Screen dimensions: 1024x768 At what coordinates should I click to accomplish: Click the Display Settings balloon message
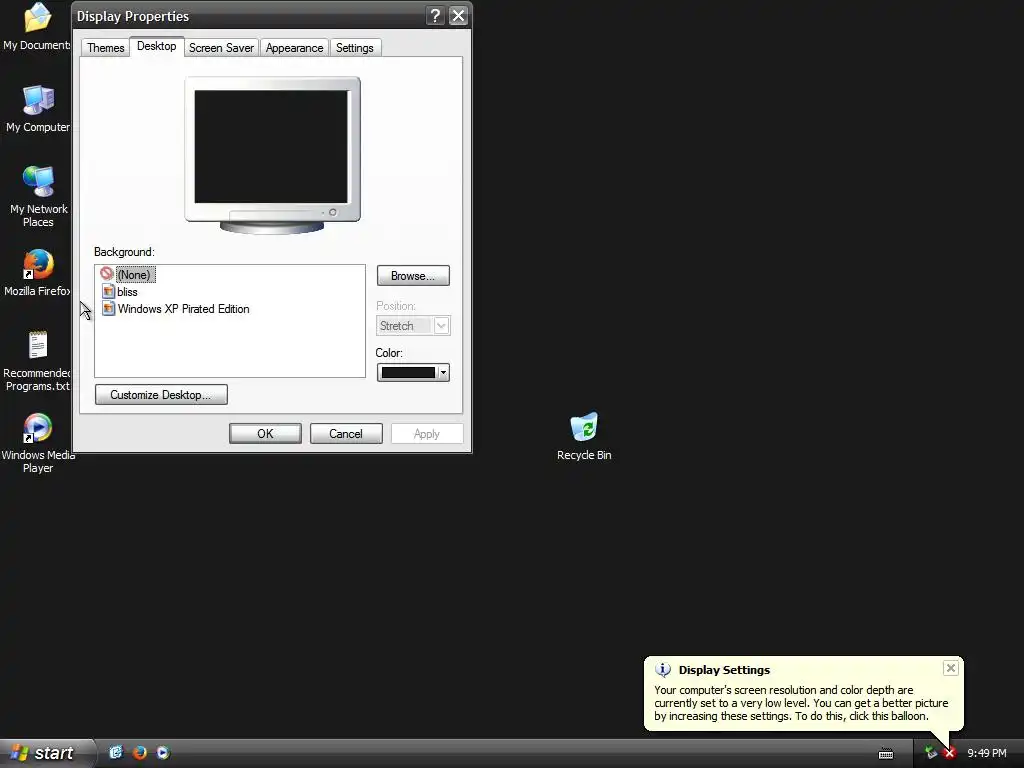click(x=801, y=703)
